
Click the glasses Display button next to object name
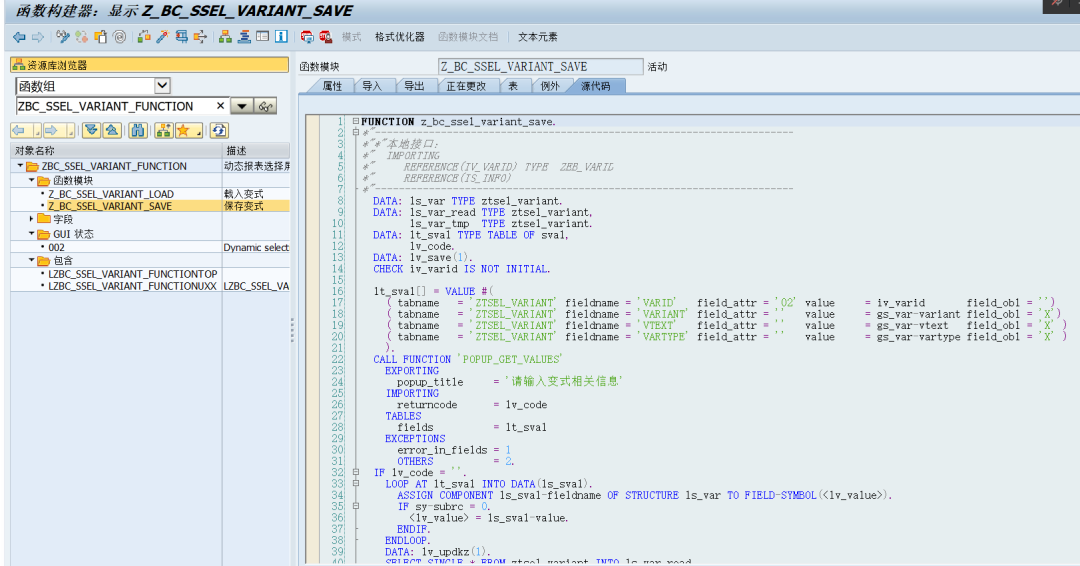click(266, 107)
